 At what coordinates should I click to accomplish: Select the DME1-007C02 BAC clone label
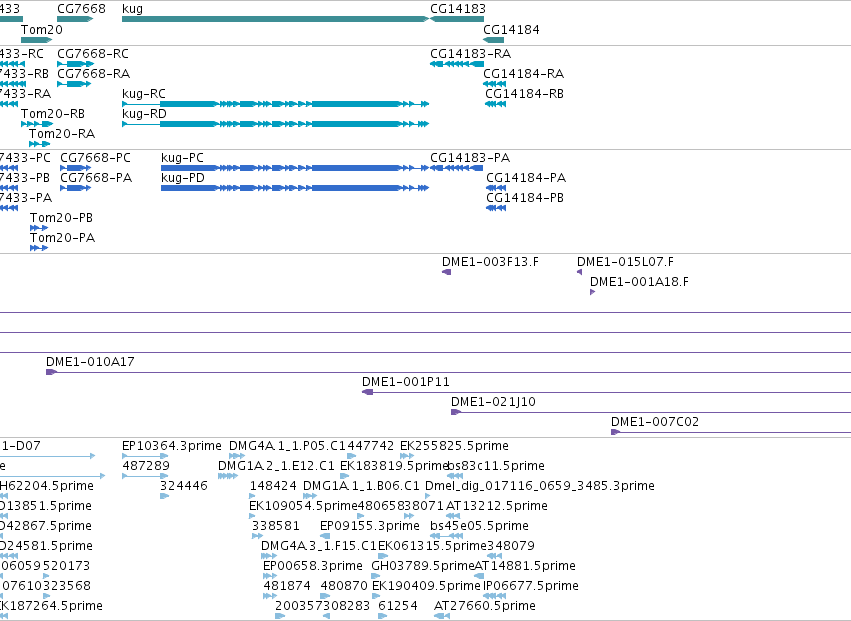(x=655, y=422)
